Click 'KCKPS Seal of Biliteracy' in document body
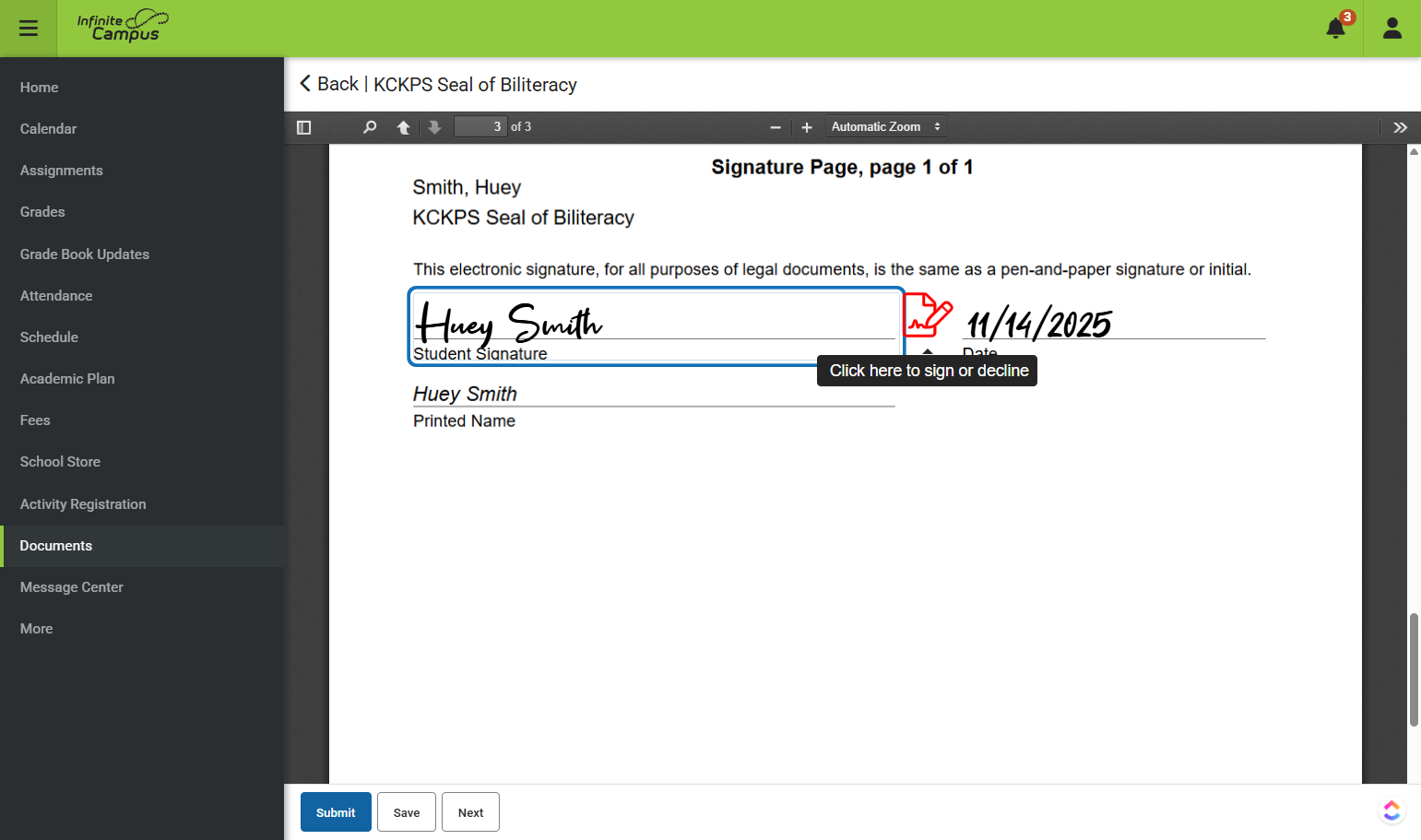 tap(523, 218)
